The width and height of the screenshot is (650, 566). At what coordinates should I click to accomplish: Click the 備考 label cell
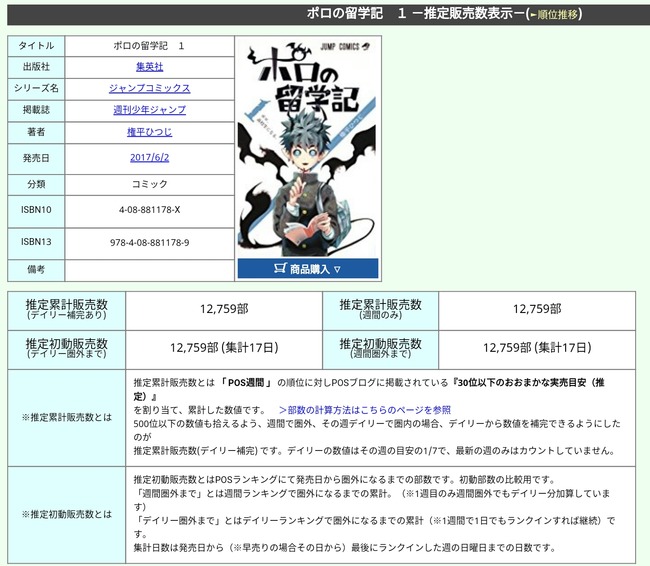click(x=36, y=270)
